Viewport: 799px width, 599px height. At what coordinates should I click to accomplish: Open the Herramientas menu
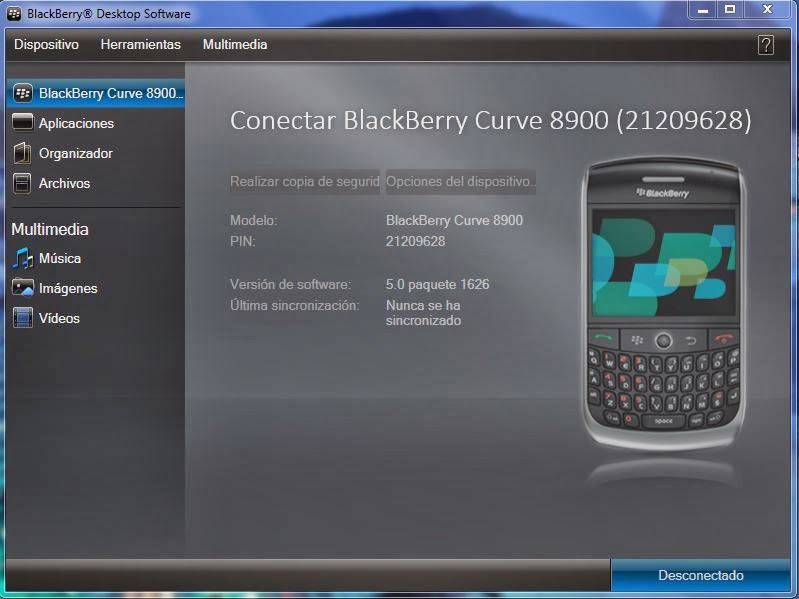pyautogui.click(x=141, y=45)
